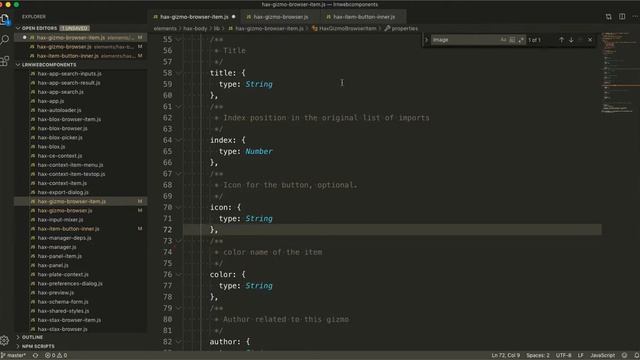This screenshot has height=360, width=640.
Task: Open the editor more actions menu
Action: coord(635,17)
